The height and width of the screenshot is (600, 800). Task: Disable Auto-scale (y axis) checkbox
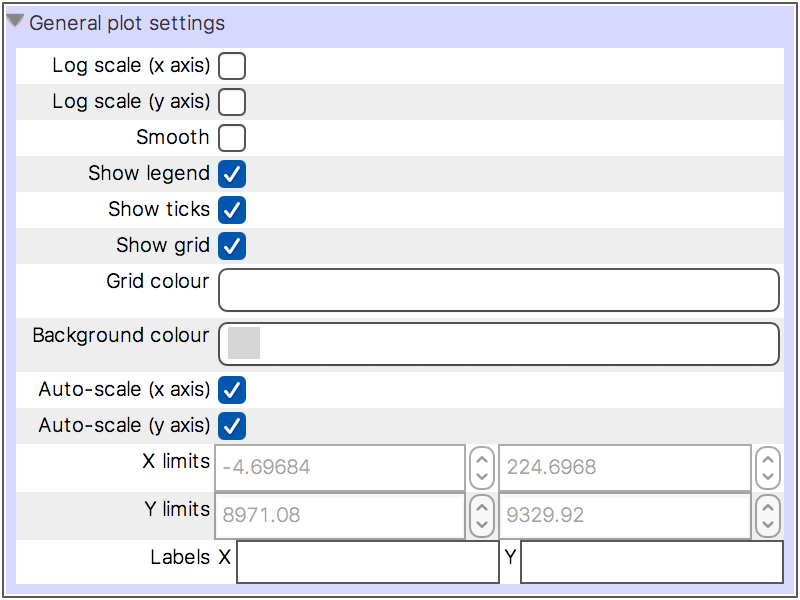click(232, 426)
